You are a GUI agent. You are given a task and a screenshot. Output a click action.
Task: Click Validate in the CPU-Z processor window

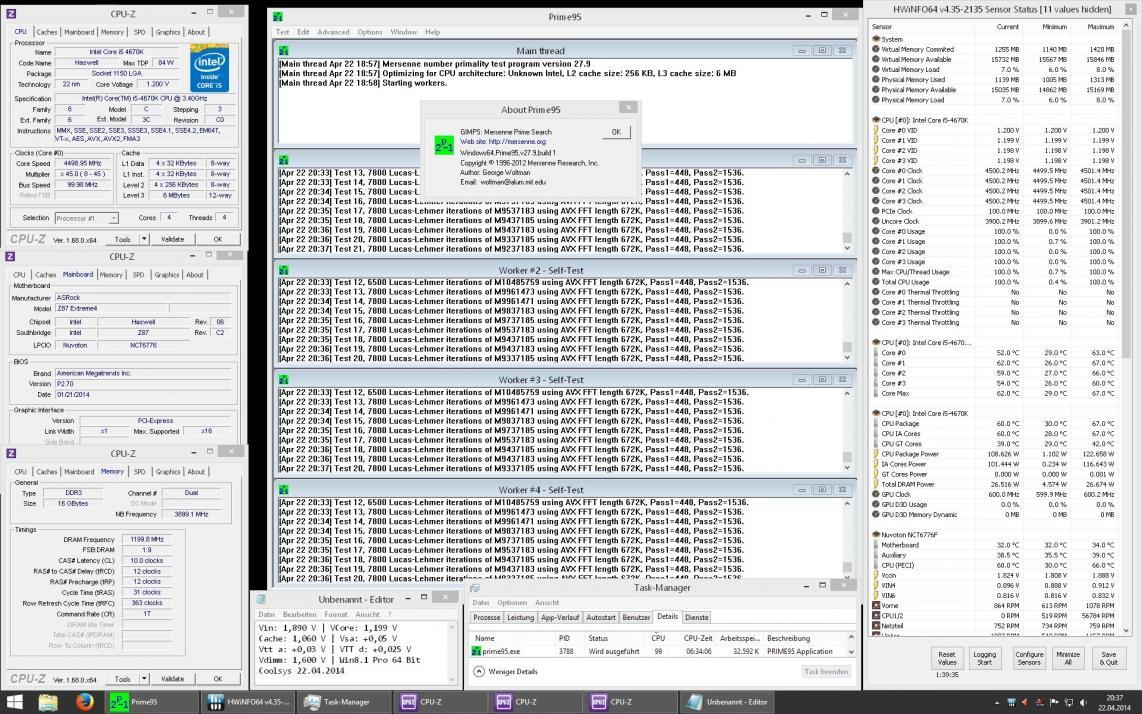click(x=173, y=239)
